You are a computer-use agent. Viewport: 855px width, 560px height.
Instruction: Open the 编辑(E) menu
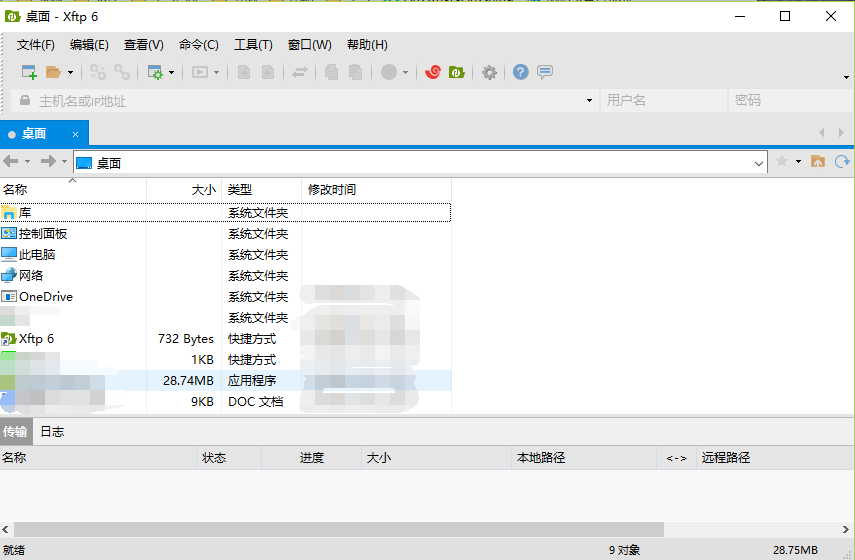pyautogui.click(x=89, y=45)
